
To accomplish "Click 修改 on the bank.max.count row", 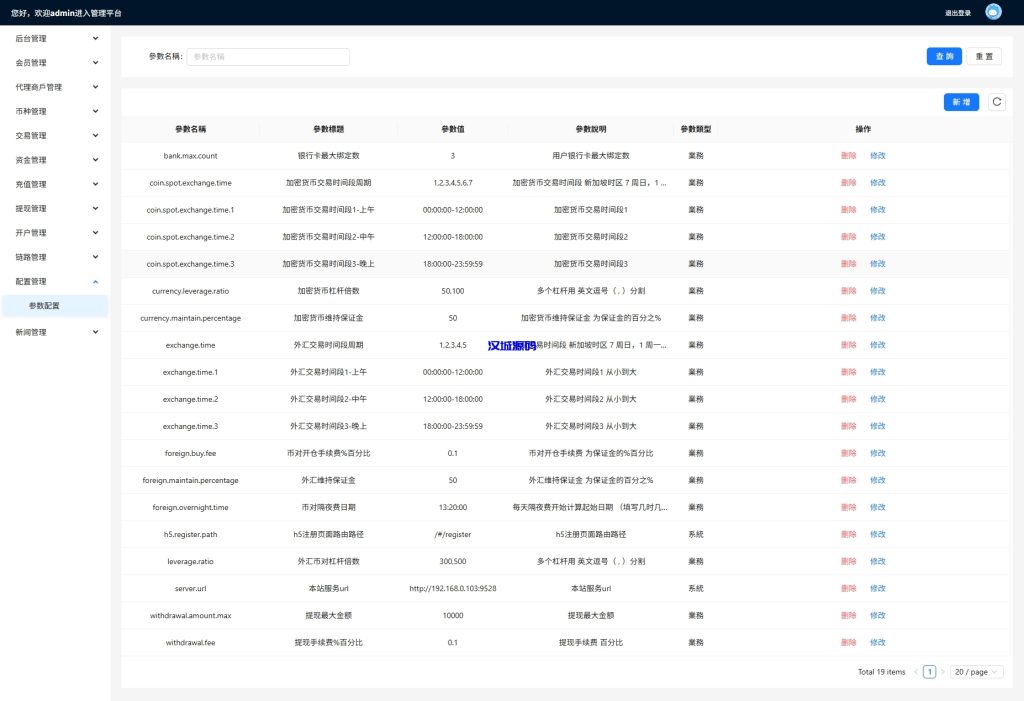I will coord(877,156).
